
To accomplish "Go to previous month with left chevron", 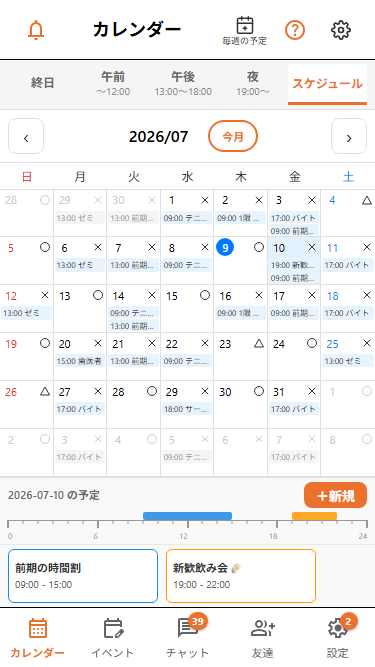I will coord(26,136).
